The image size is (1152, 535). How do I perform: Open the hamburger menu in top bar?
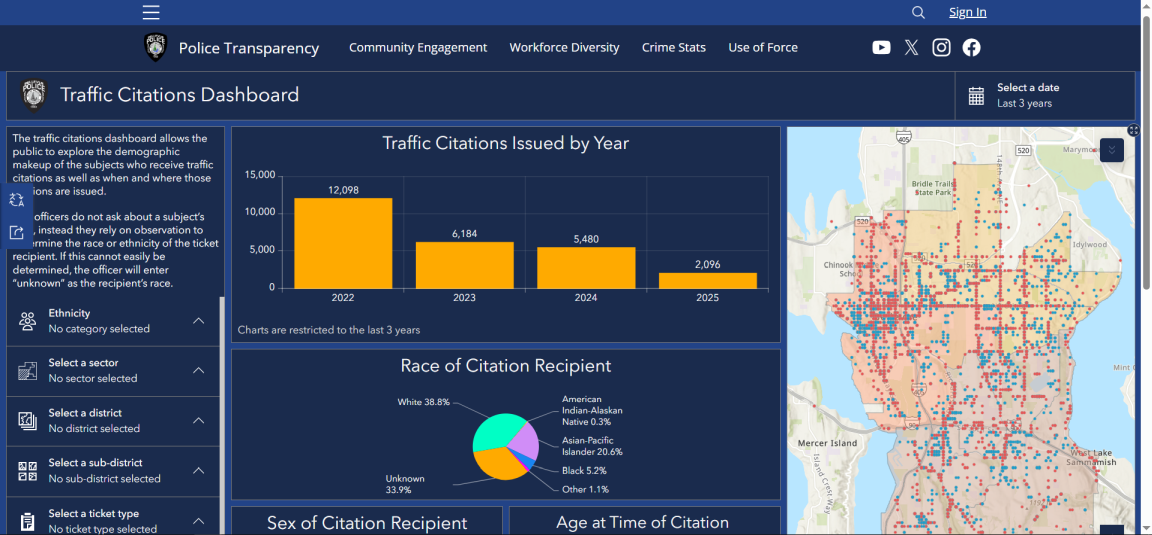click(151, 12)
